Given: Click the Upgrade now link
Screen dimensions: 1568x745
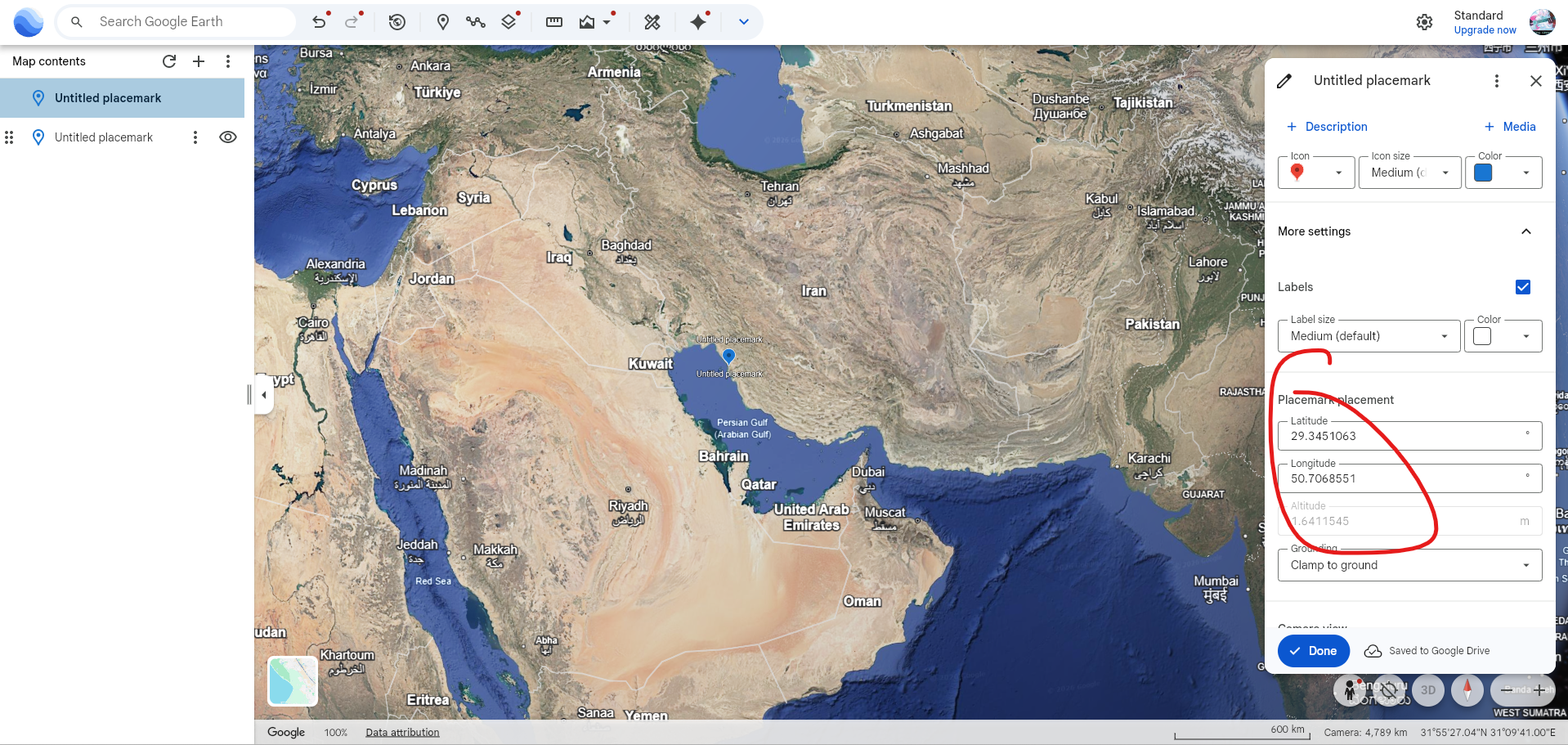Looking at the screenshot, I should 1485,30.
